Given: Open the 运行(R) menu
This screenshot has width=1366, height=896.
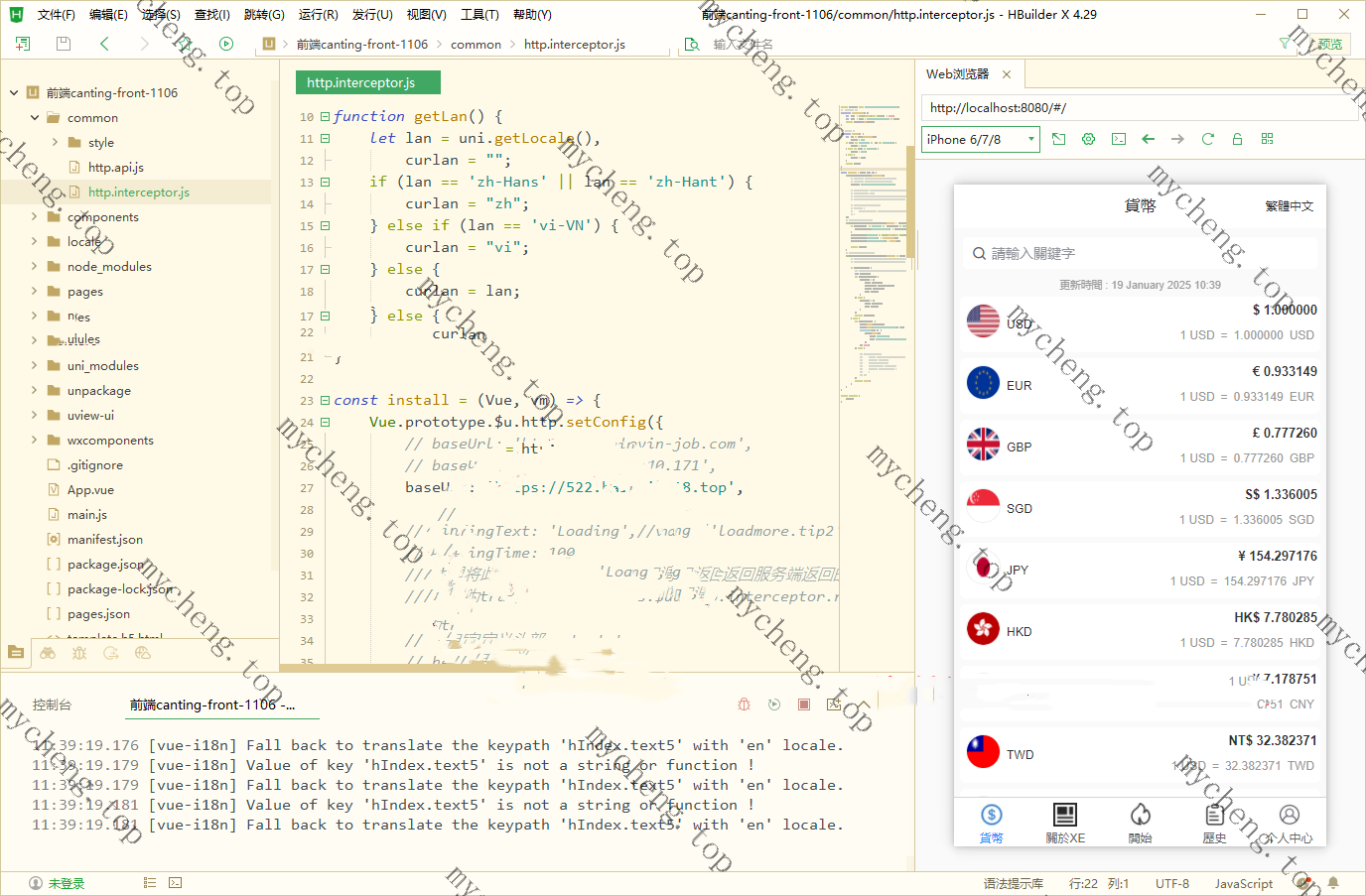Looking at the screenshot, I should coord(318,15).
